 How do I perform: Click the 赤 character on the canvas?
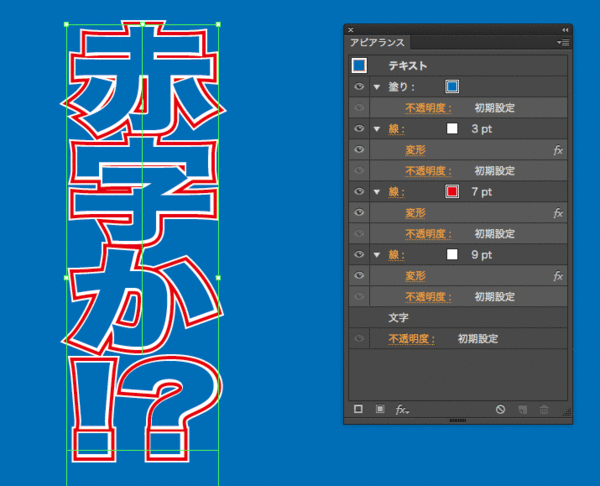pos(142,78)
